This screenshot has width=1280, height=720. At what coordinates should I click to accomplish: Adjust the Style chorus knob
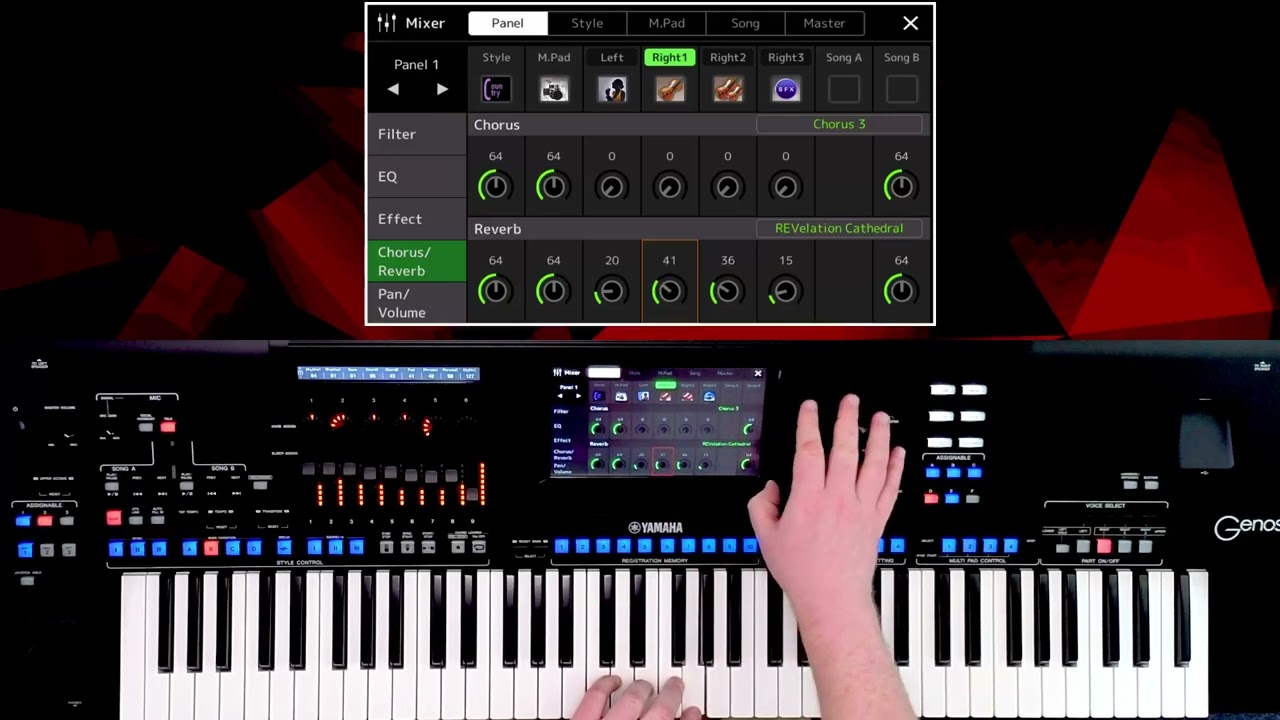pyautogui.click(x=496, y=186)
